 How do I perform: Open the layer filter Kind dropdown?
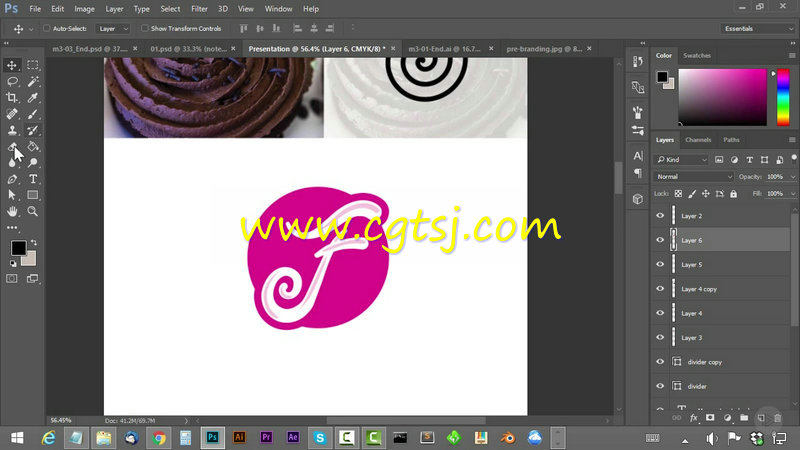click(x=682, y=160)
